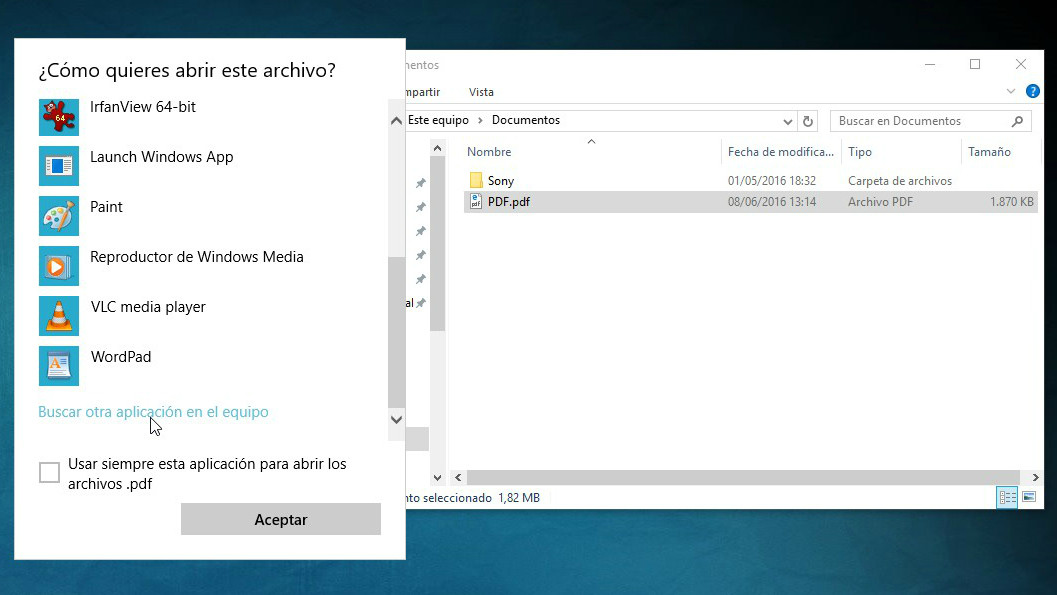This screenshot has height=595, width=1057.
Task: Click the navigation pane scroll down arrow
Action: (x=437, y=478)
